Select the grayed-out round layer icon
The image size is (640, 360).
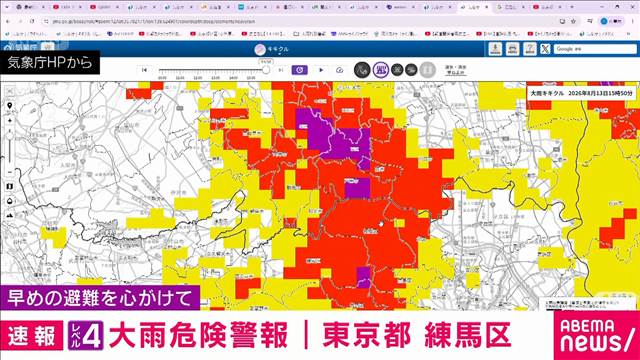click(427, 70)
